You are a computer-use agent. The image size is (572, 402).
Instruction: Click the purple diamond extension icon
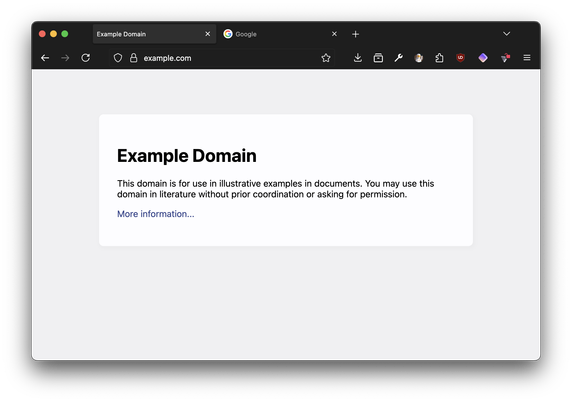(483, 58)
